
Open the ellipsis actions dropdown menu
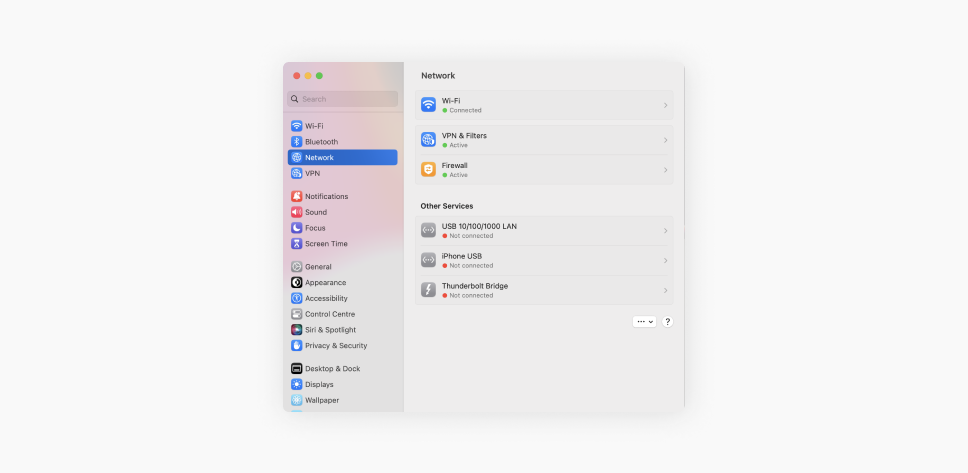click(x=645, y=322)
